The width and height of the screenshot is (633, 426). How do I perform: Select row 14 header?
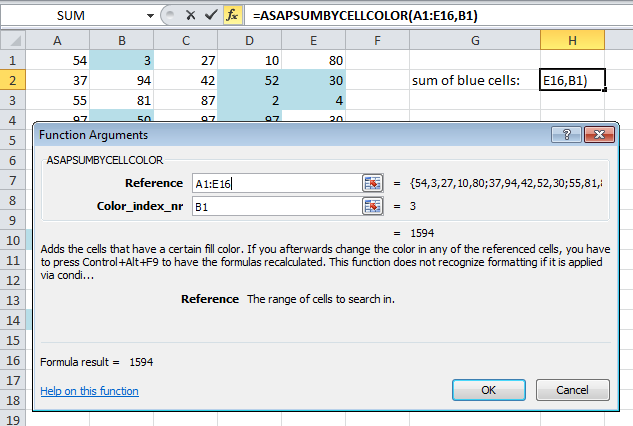[x=13, y=320]
